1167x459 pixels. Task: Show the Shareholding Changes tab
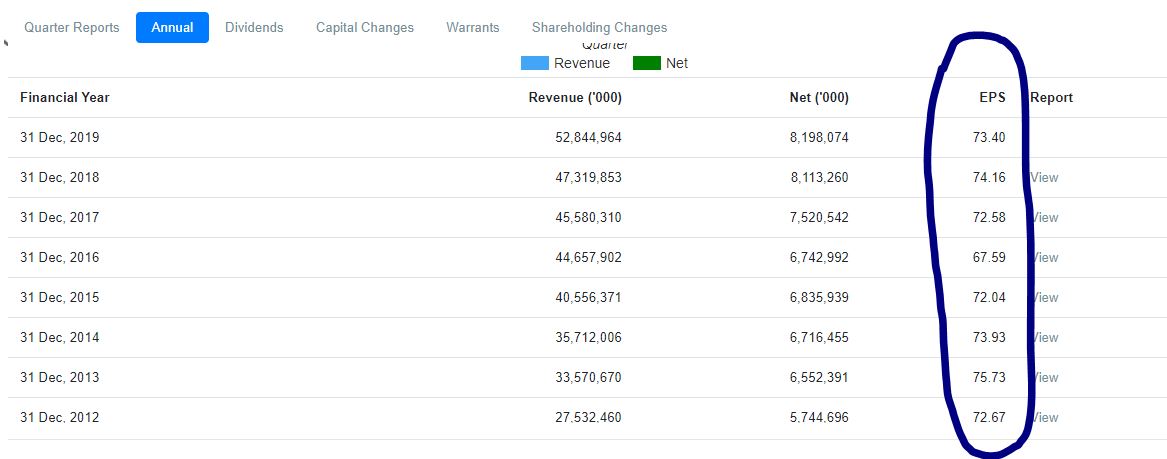(x=599, y=28)
